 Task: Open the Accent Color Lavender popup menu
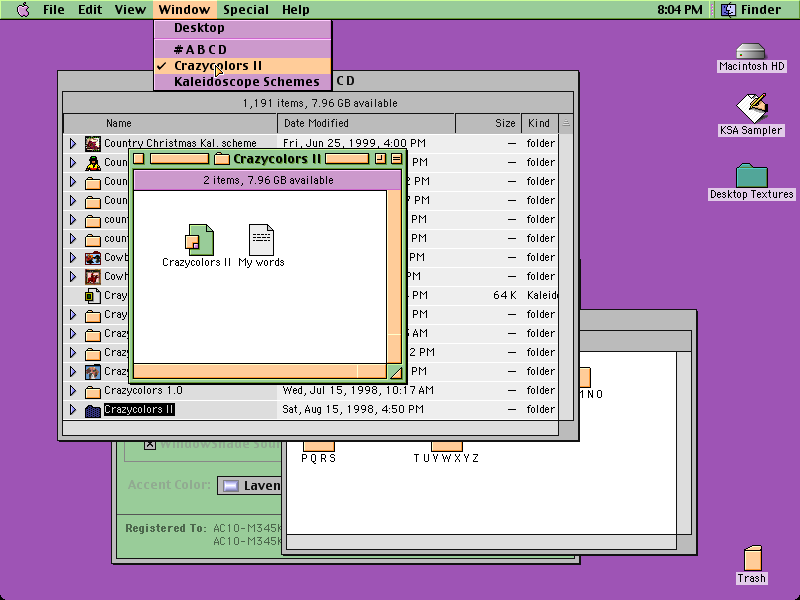coord(249,485)
